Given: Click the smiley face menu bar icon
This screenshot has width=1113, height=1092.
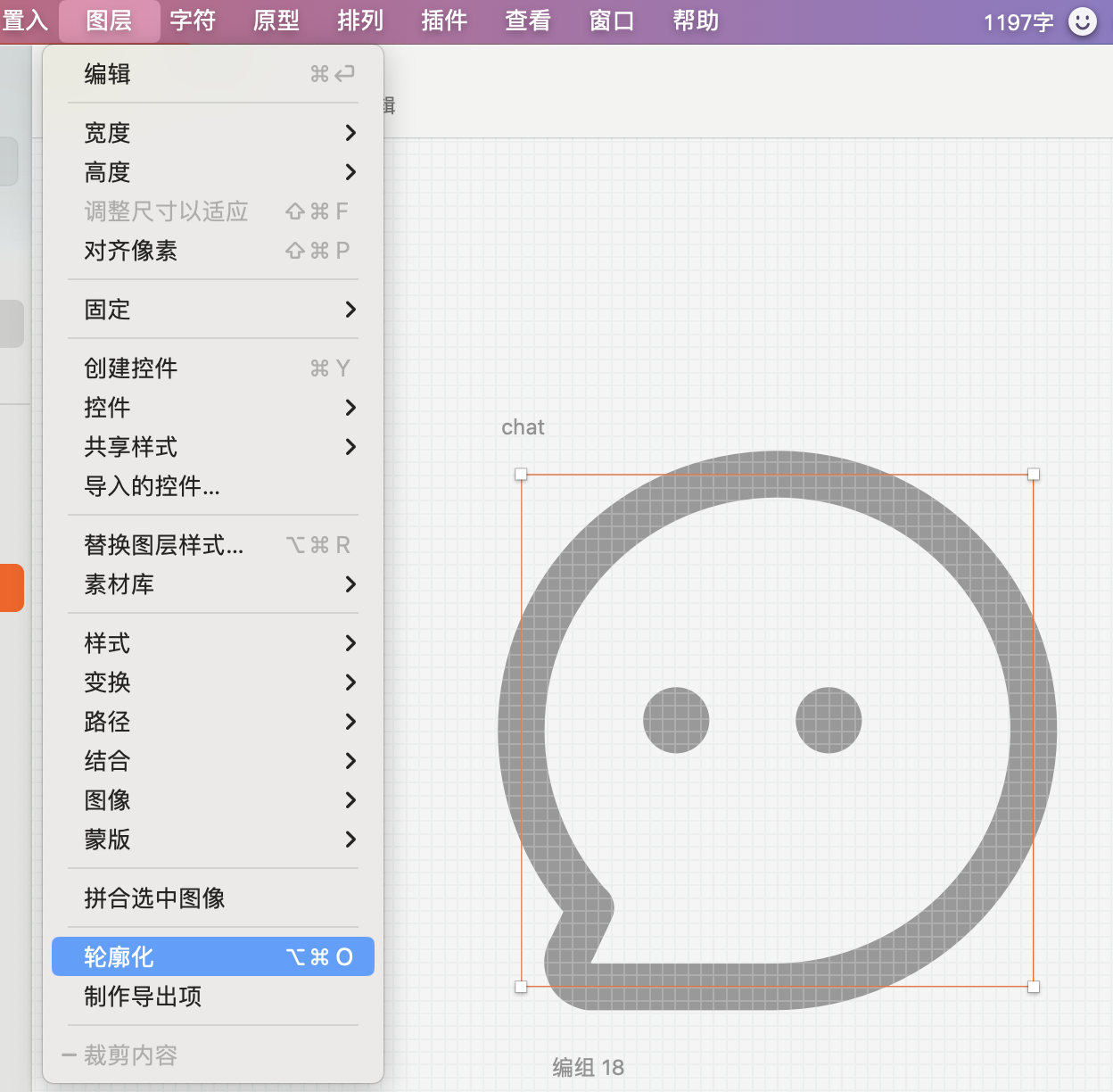Looking at the screenshot, I should (1083, 21).
